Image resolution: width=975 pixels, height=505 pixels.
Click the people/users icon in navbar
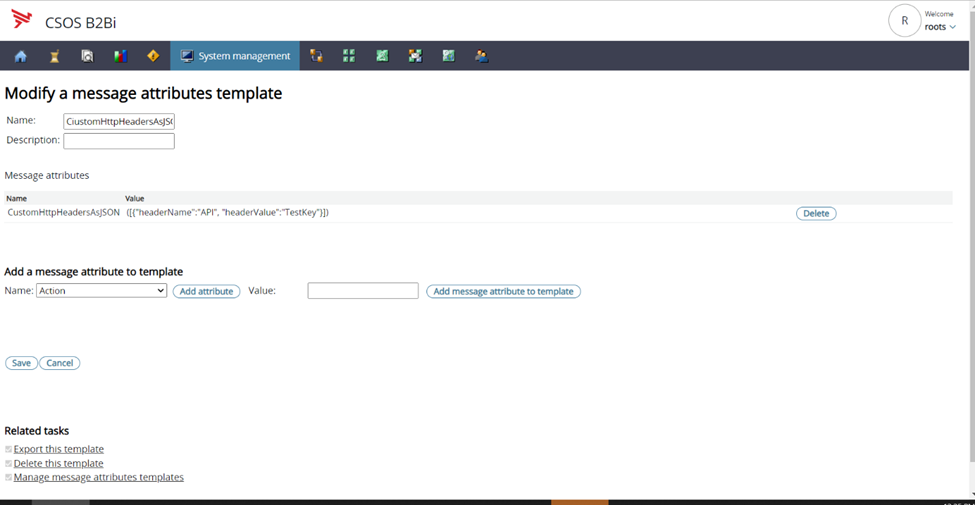(x=481, y=56)
